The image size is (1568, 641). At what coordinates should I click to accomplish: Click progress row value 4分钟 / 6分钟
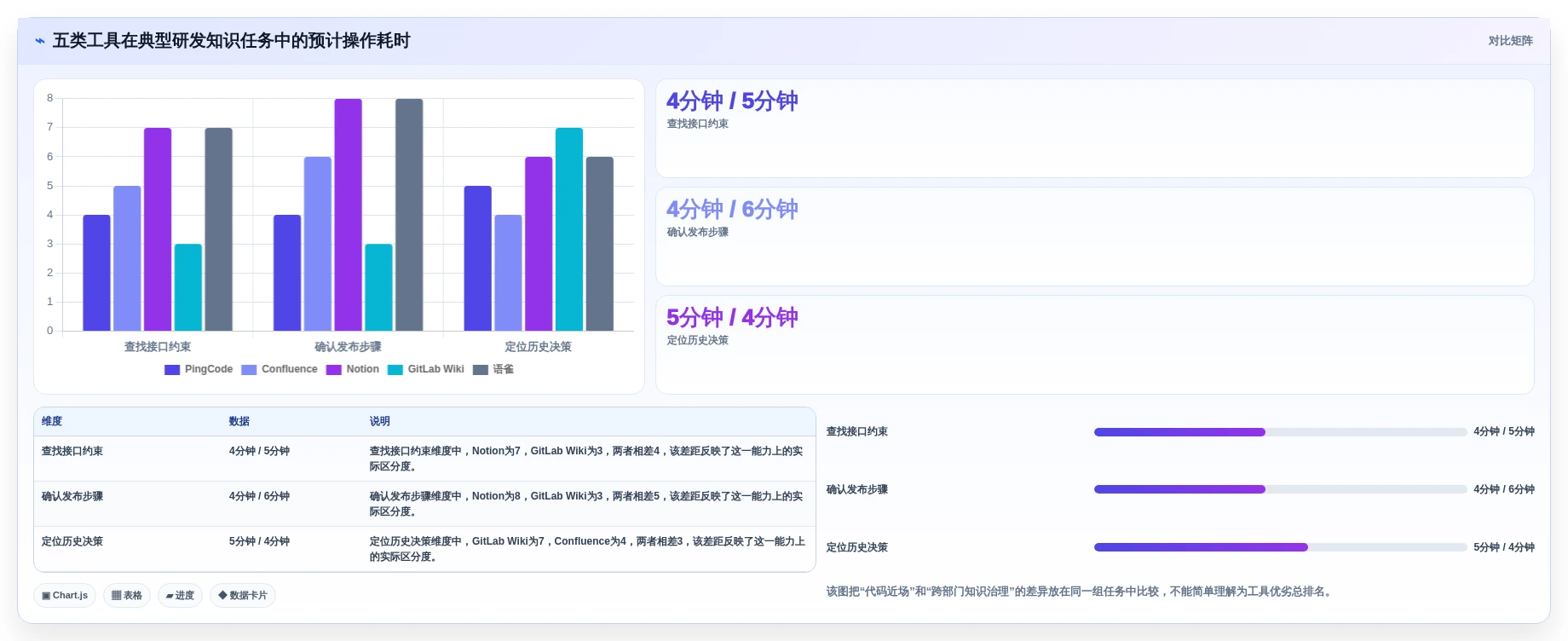coord(1504,489)
